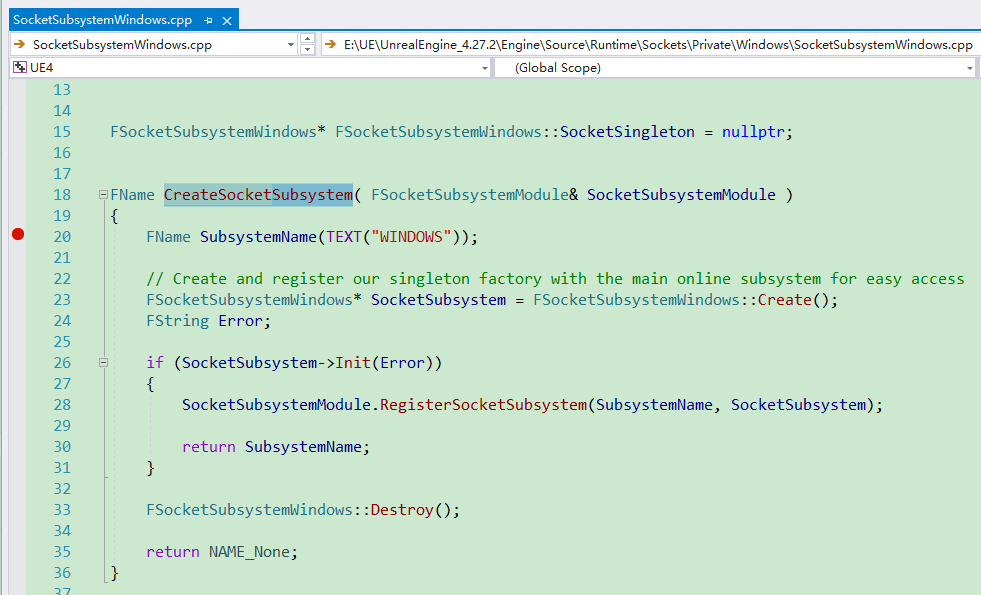981x595 pixels.
Task: Remove the breakpoint on line 20
Action: (18, 235)
